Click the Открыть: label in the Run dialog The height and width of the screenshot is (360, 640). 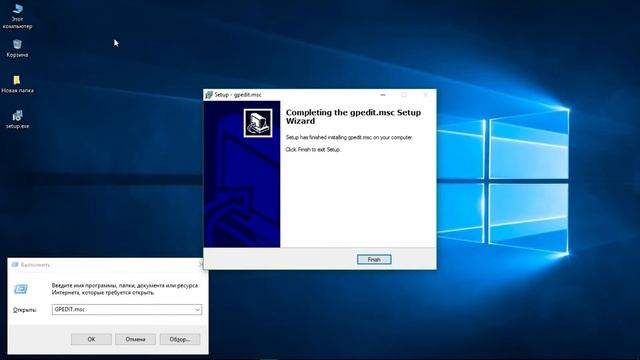point(24,310)
